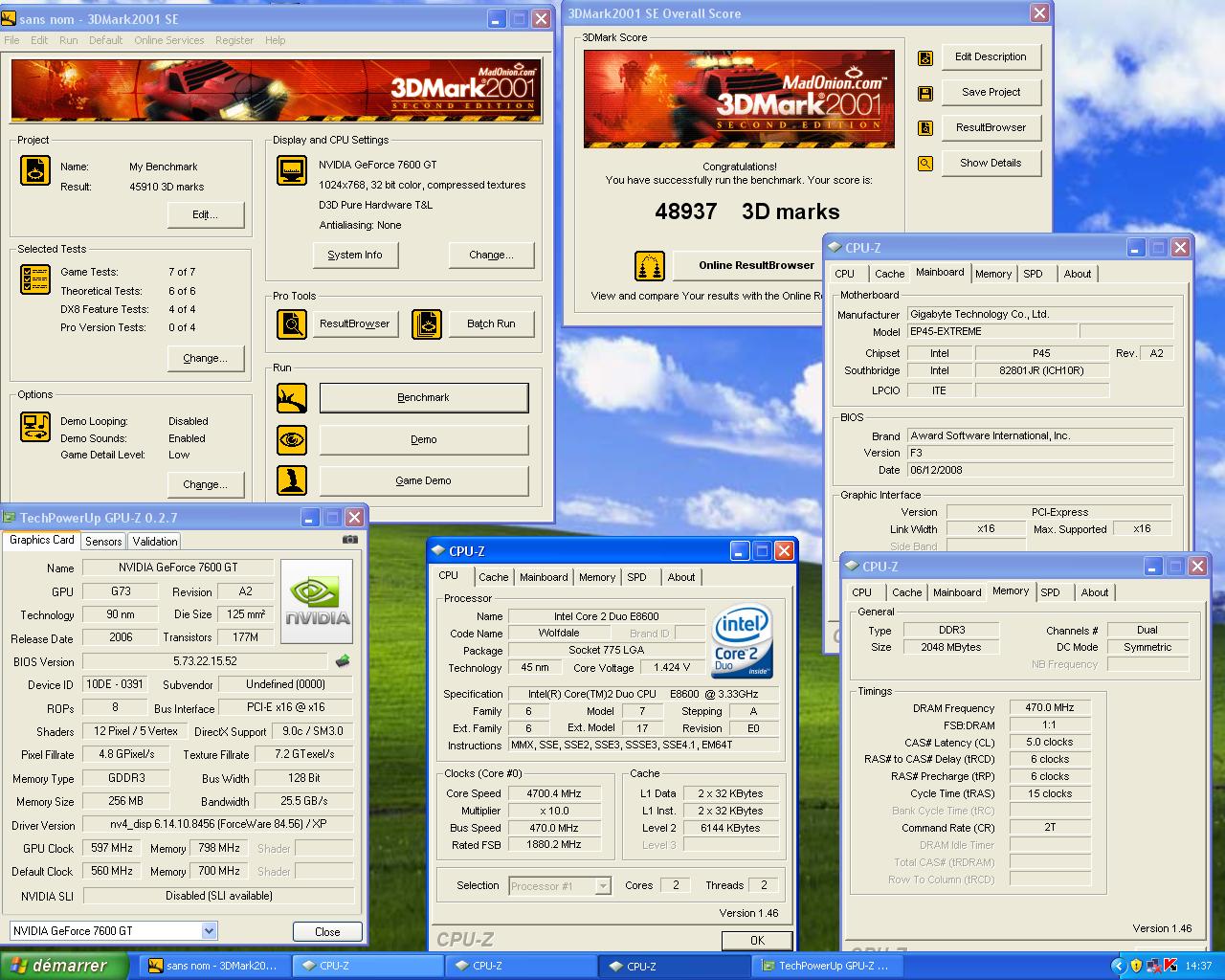Open the Help menu in 3DMark2001

click(276, 40)
